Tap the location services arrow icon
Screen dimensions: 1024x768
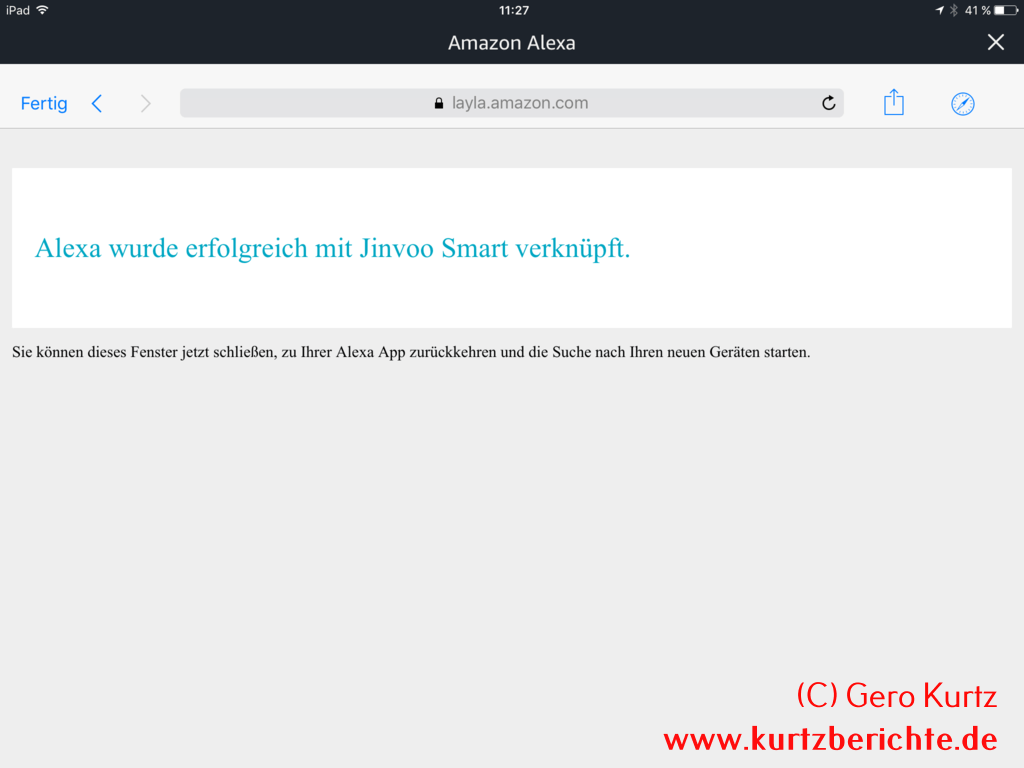click(x=939, y=10)
